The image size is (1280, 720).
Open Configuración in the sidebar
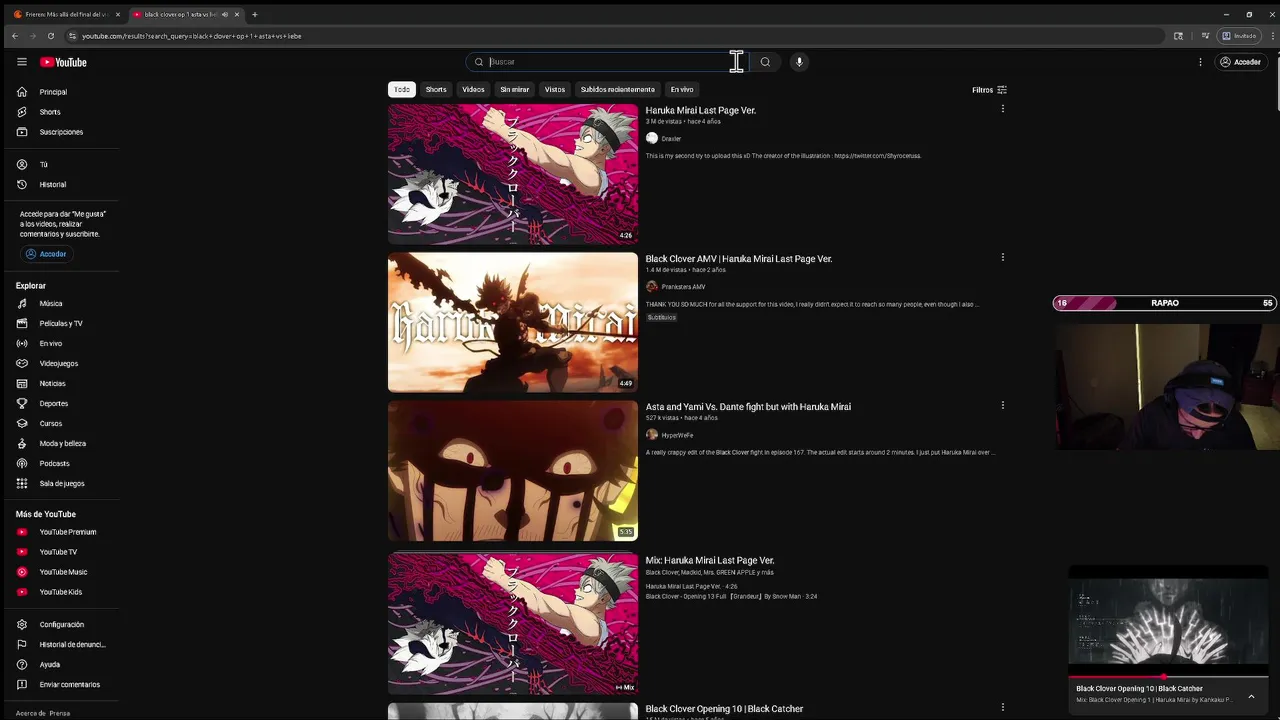click(x=60, y=624)
